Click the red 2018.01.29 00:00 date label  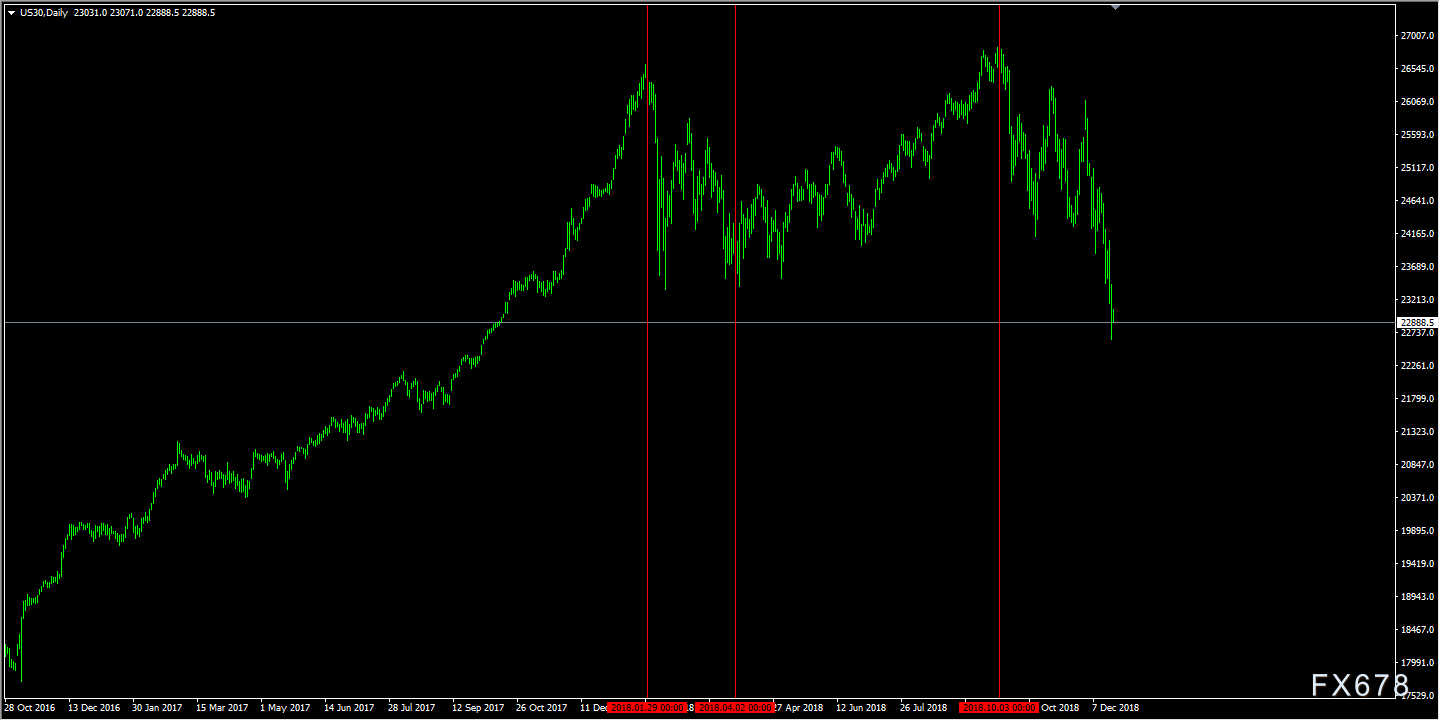(x=648, y=708)
